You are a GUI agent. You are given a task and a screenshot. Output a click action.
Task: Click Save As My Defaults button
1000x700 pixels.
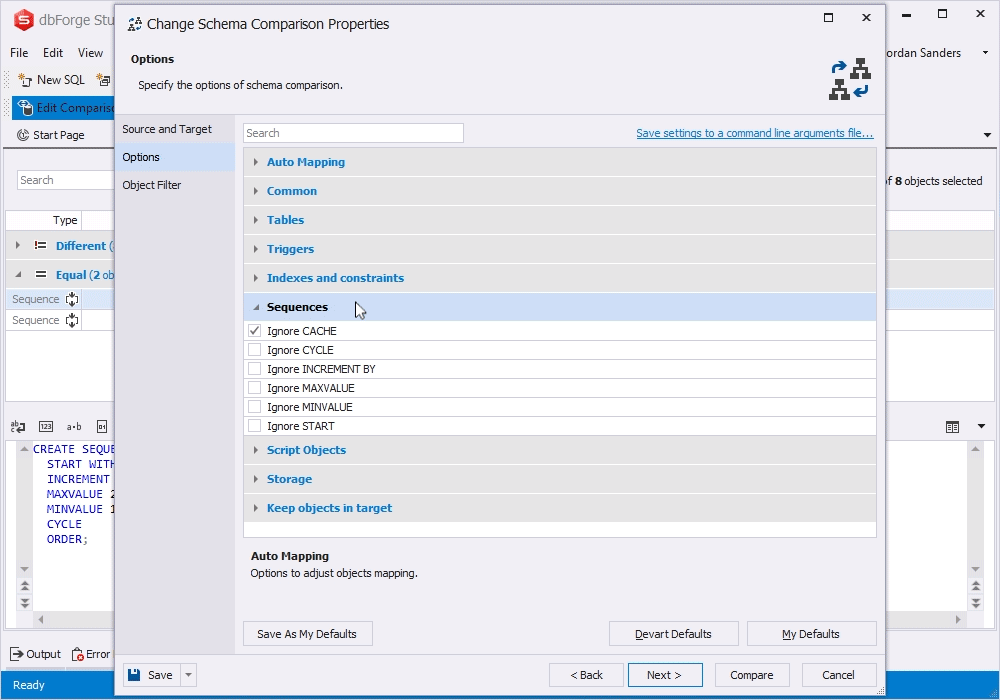[307, 634]
